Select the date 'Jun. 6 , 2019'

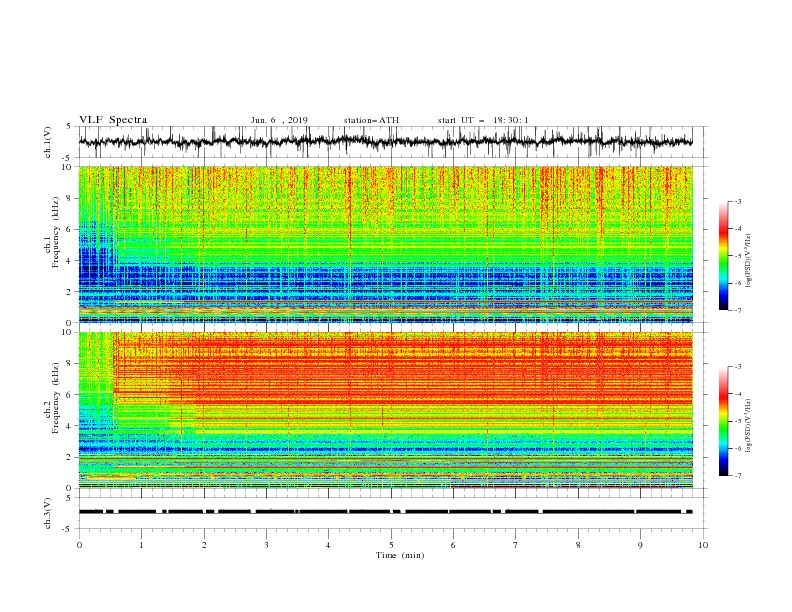(279, 120)
